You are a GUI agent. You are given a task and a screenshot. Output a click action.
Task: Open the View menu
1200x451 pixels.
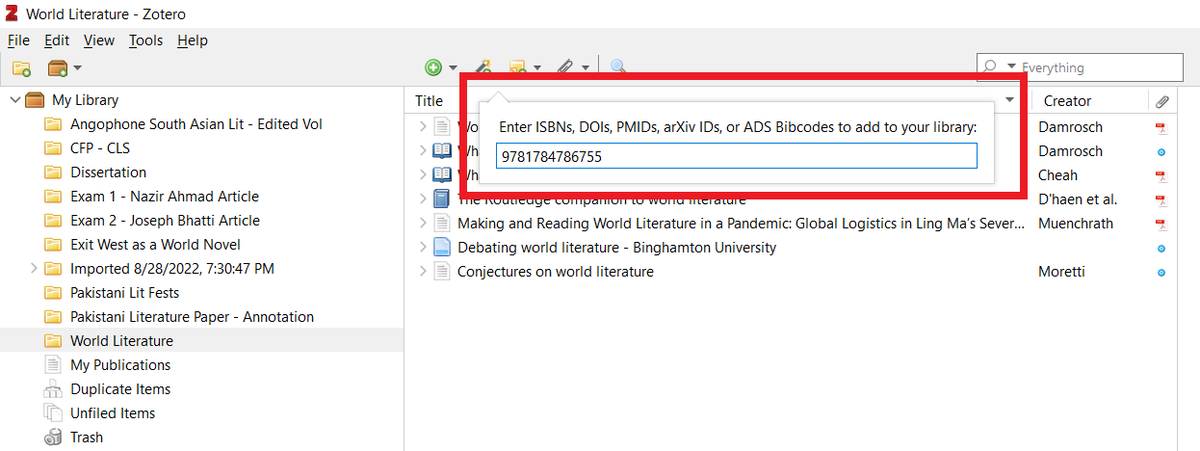pos(99,40)
